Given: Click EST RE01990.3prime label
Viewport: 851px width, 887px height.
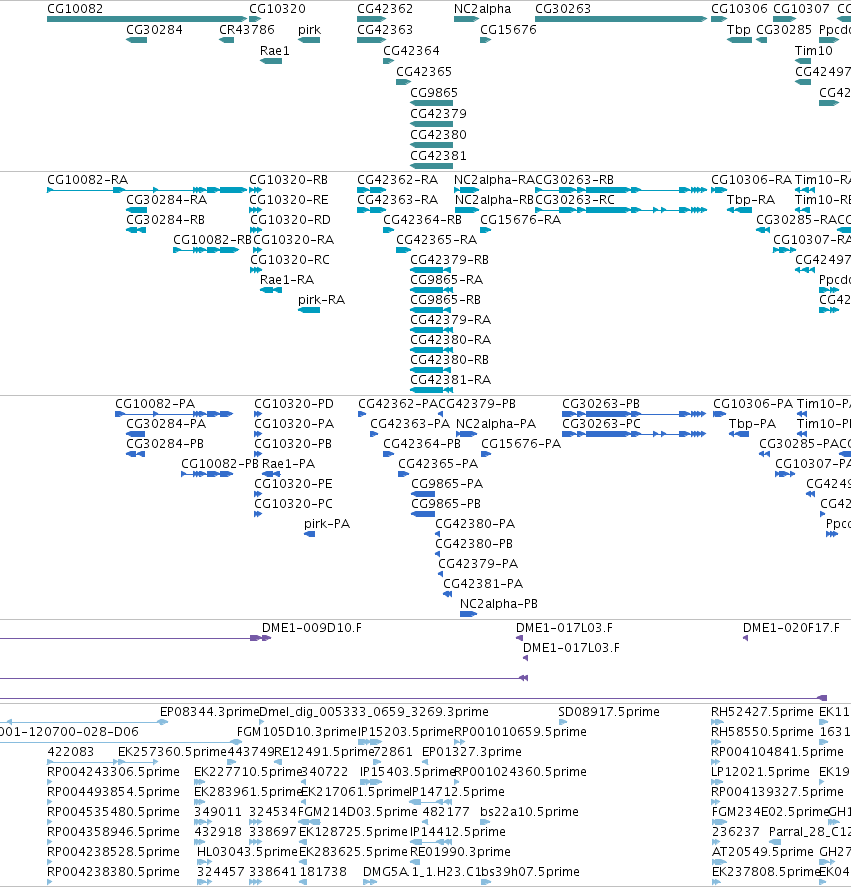Looking at the screenshot, I should point(460,852).
